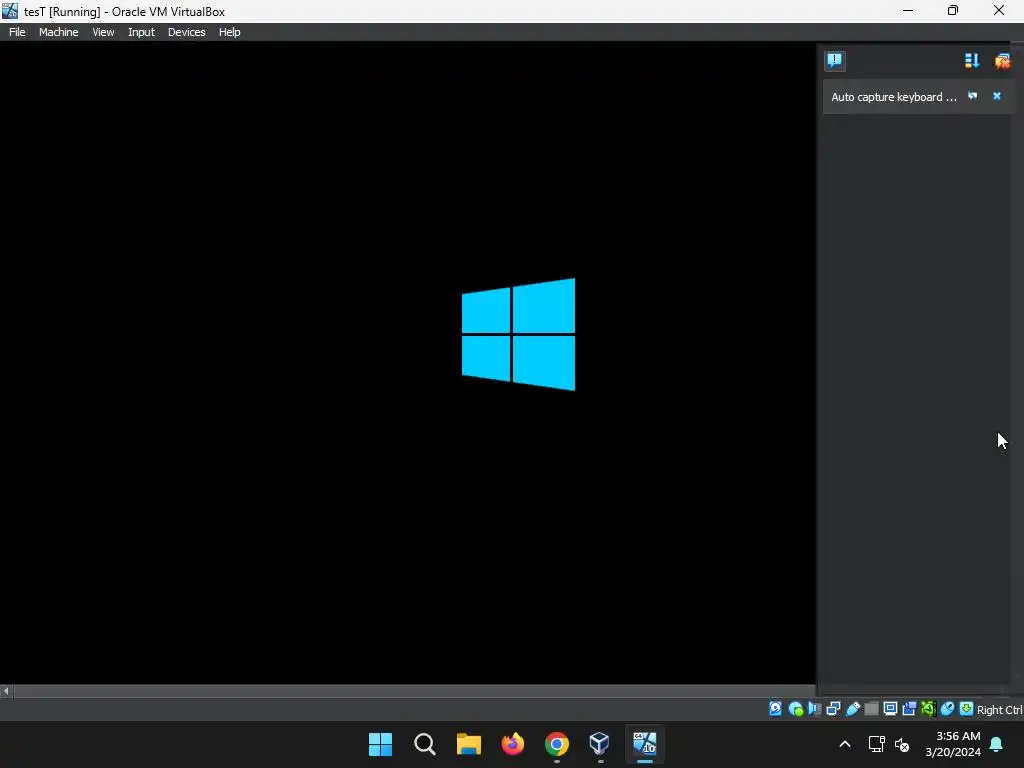
Task: Click the recording status icon
Action: [x=909, y=709]
